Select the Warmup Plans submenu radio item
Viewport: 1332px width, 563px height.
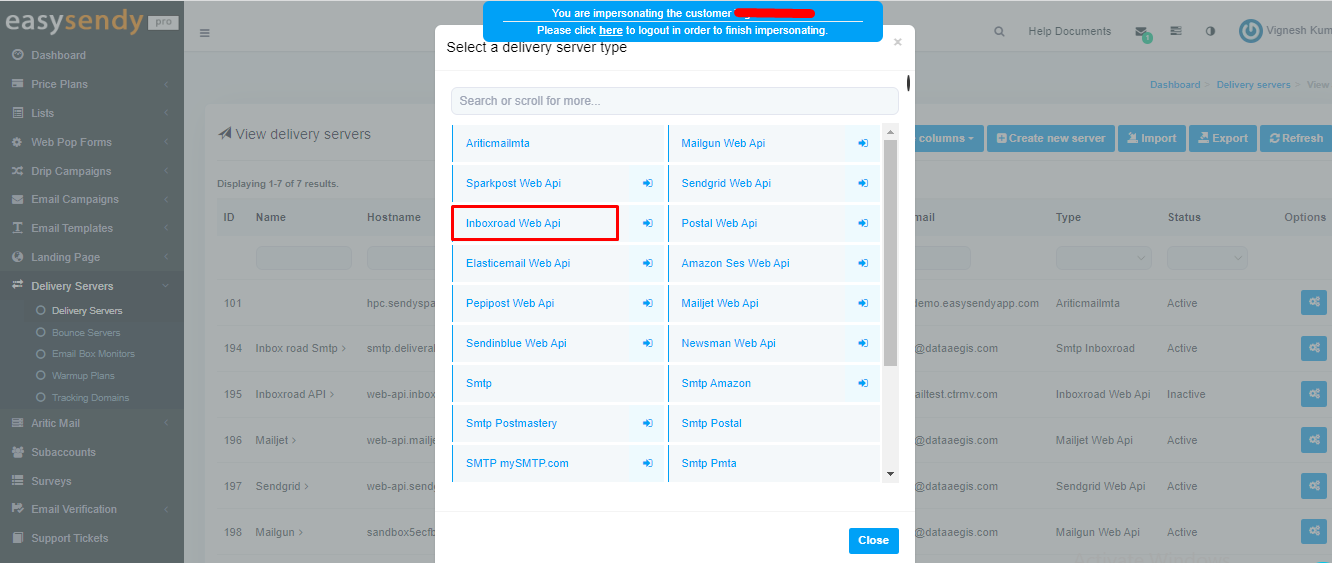(41, 376)
